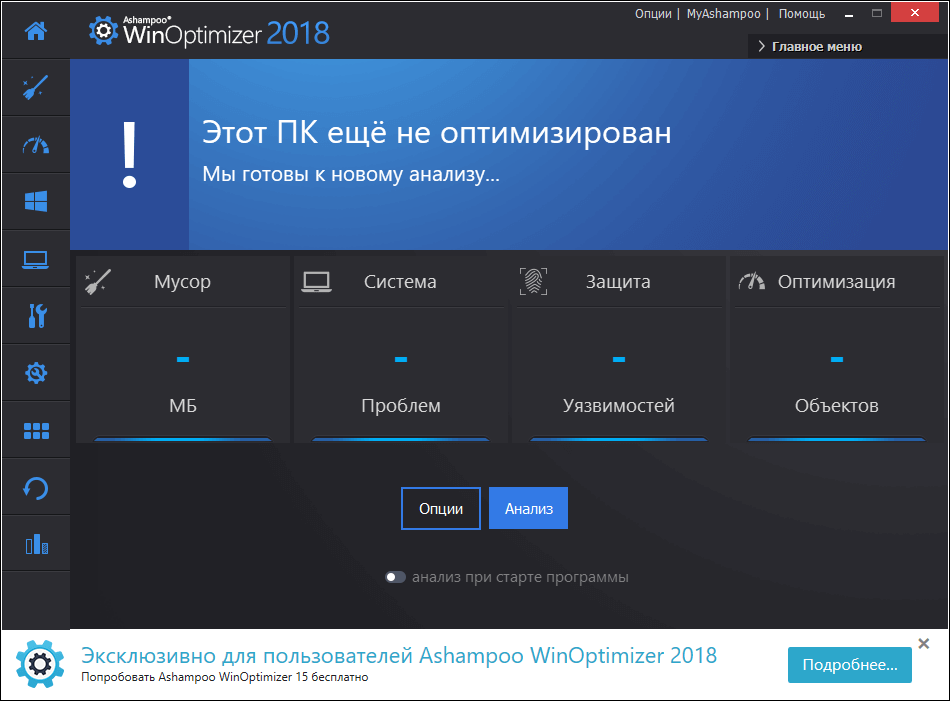
Task: Toggle анализ при старте программы switch
Action: coord(396,577)
